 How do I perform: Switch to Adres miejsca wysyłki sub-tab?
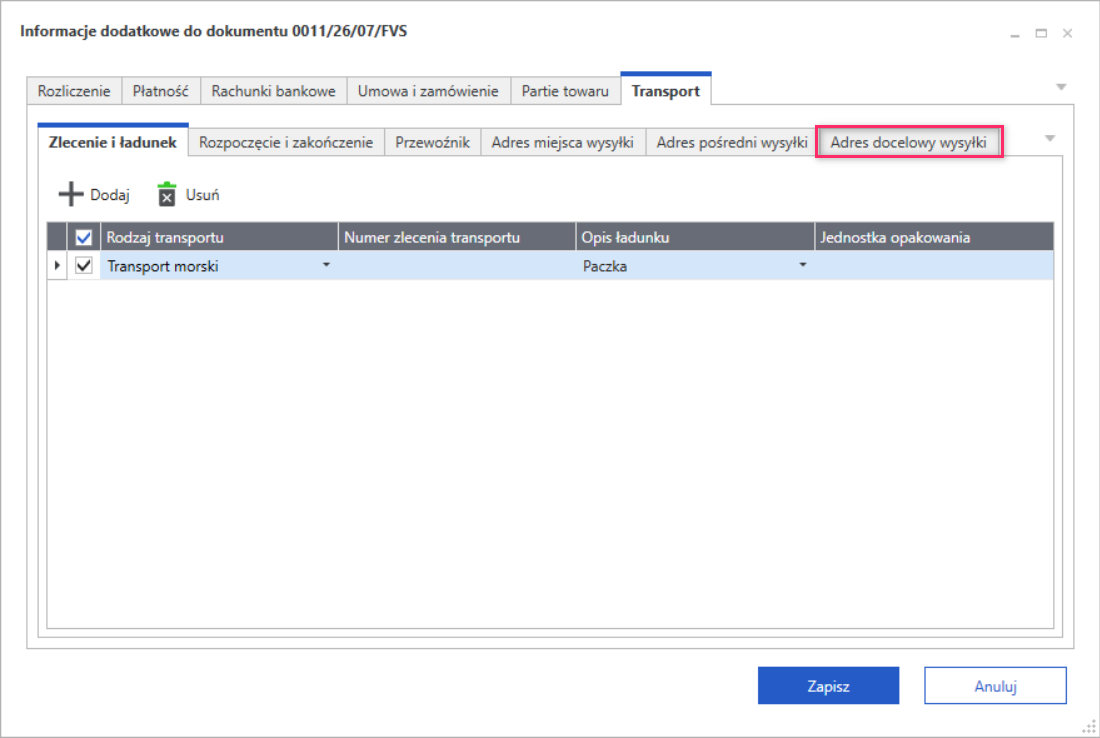click(563, 142)
